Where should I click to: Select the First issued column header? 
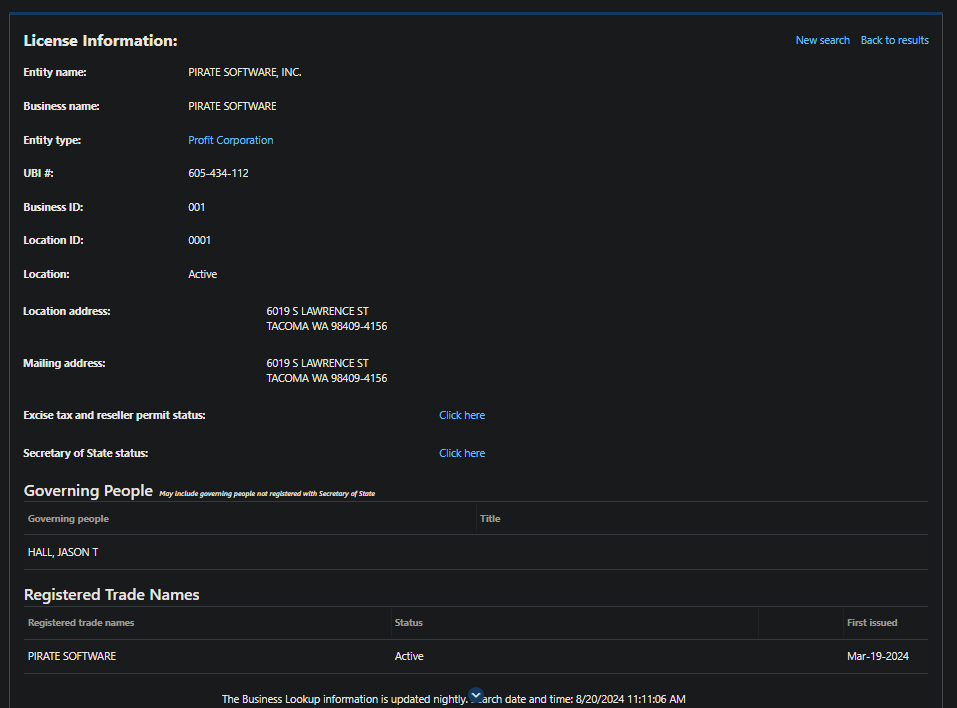click(x=872, y=623)
